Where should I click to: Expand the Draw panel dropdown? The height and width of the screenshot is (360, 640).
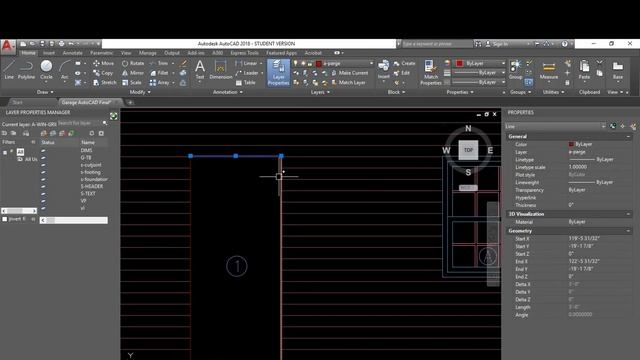[45, 92]
